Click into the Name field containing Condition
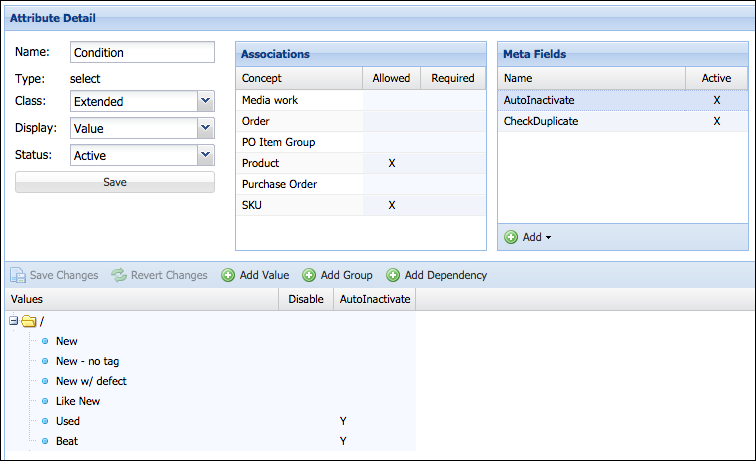 coord(142,52)
